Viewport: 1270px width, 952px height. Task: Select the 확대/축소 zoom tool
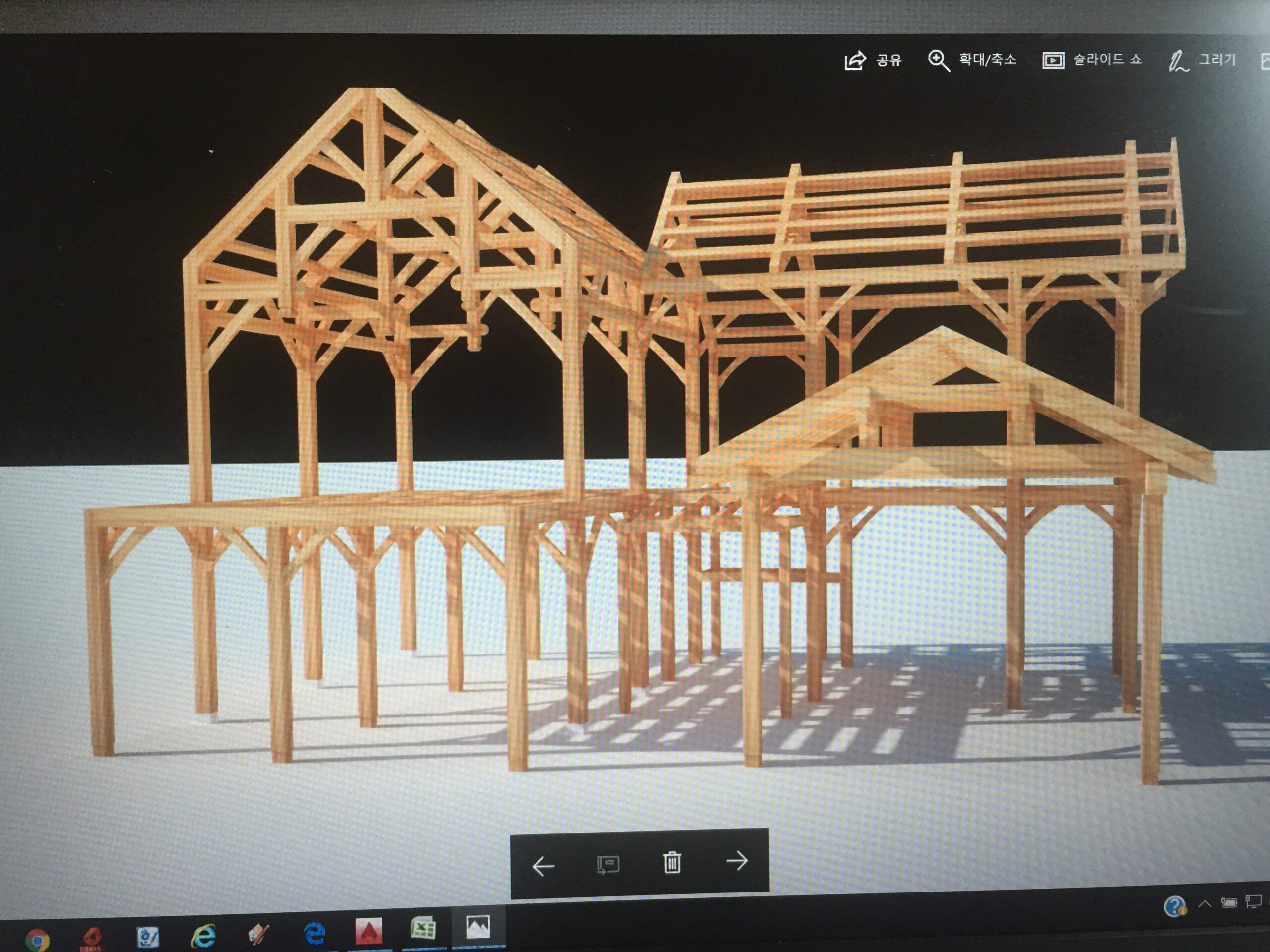point(972,59)
